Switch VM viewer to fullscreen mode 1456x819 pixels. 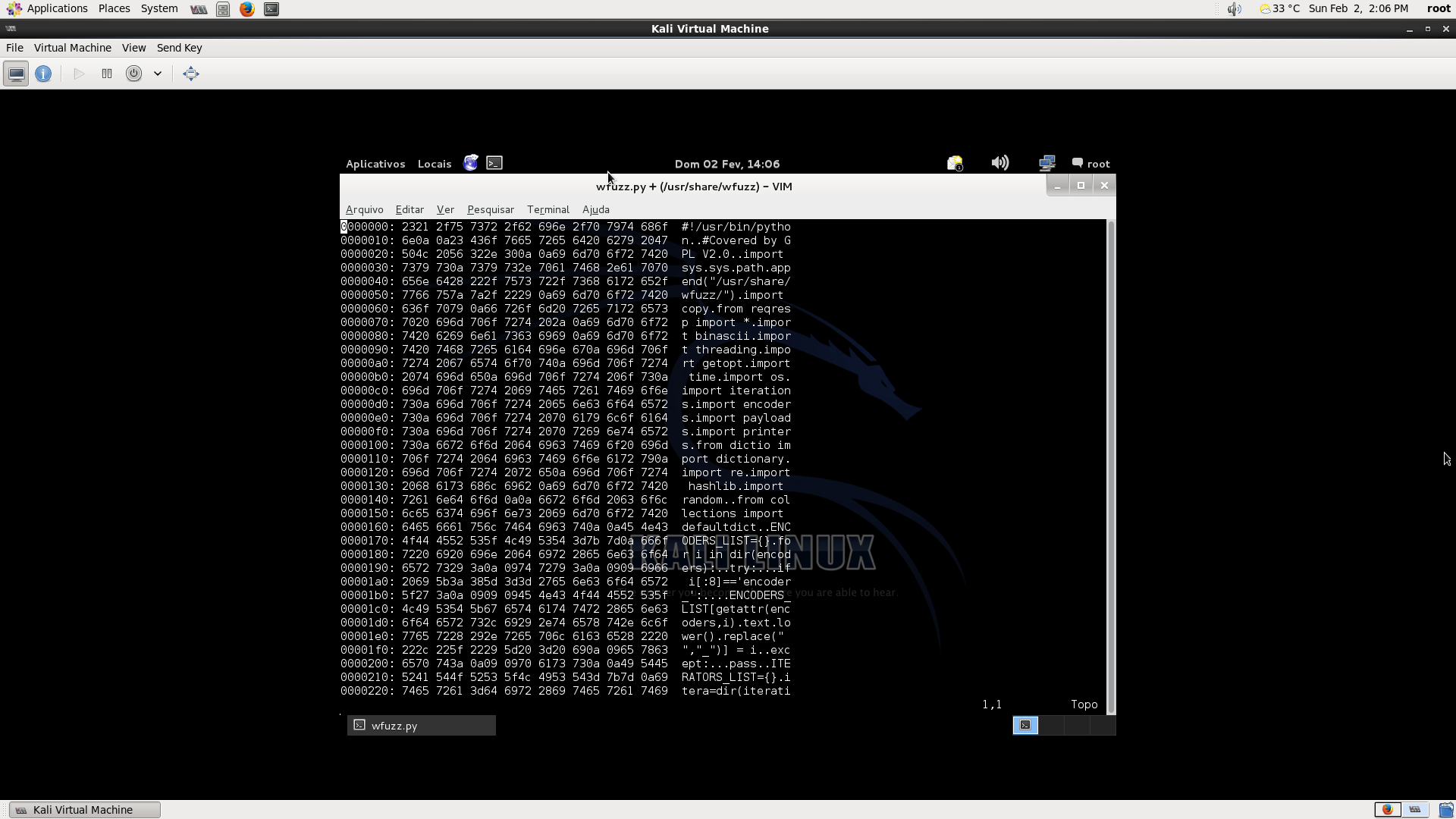[x=191, y=74]
